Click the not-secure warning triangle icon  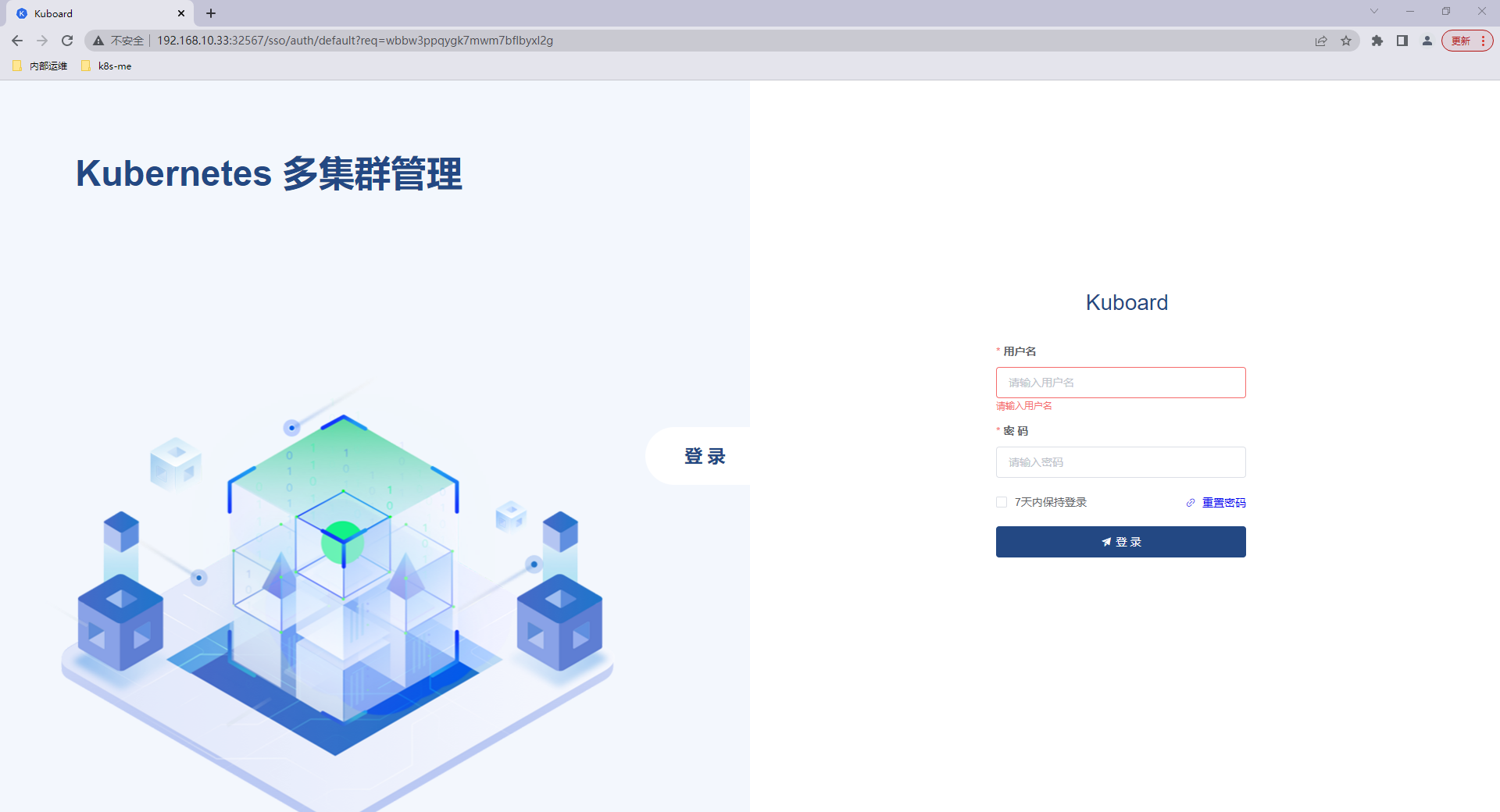pyautogui.click(x=98, y=41)
